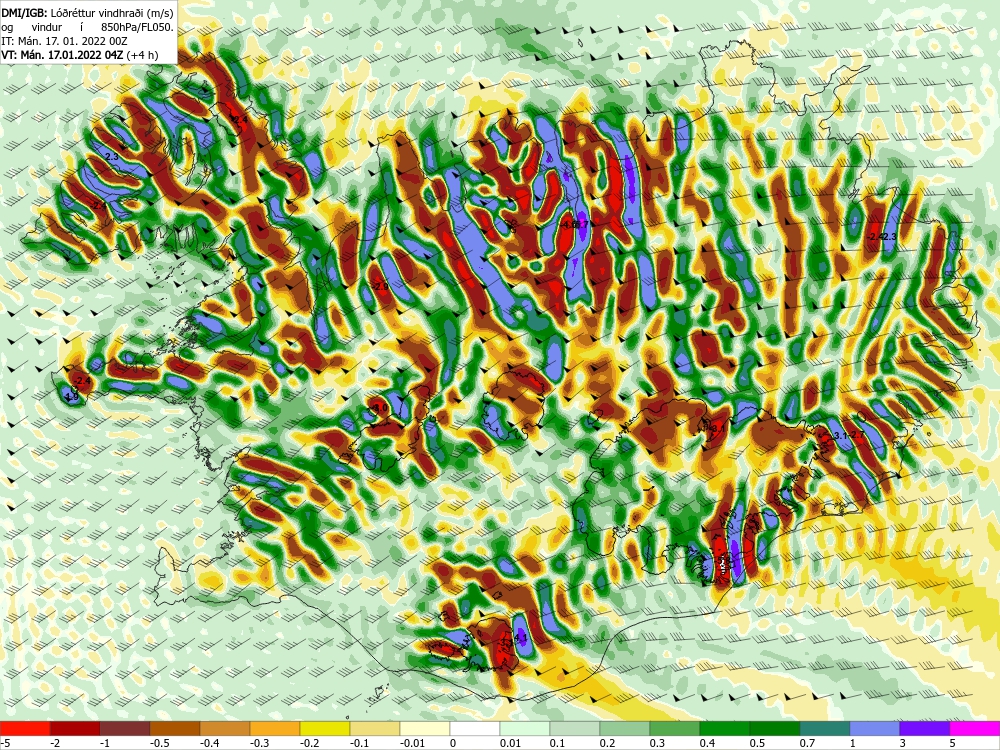The width and height of the screenshot is (1000, 750).
Task: Click the 'IT: Mán. 17. 01. 2022 00Z' line
Action: coord(64,41)
